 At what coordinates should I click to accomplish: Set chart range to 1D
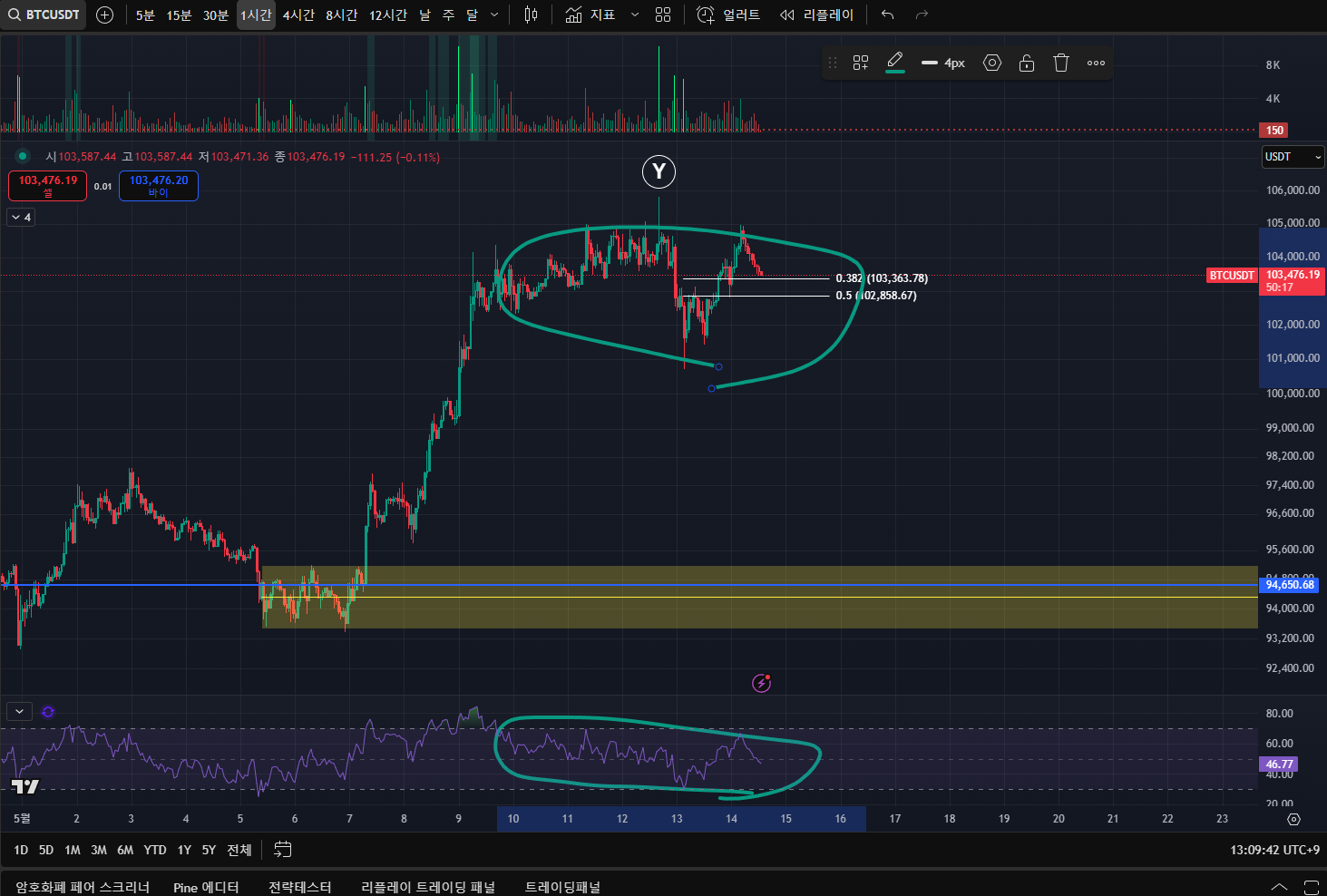[21, 850]
